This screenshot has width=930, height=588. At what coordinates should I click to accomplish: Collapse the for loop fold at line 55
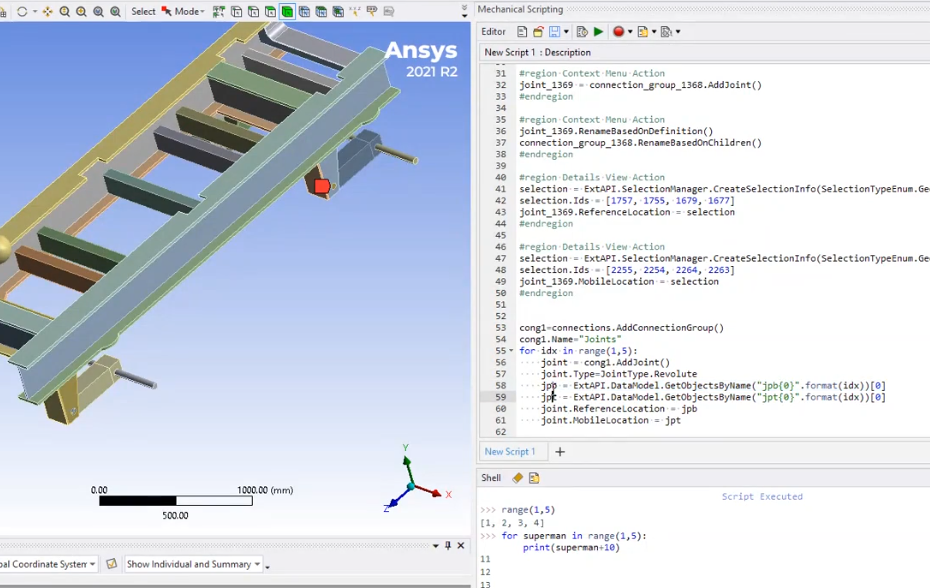[x=511, y=351]
